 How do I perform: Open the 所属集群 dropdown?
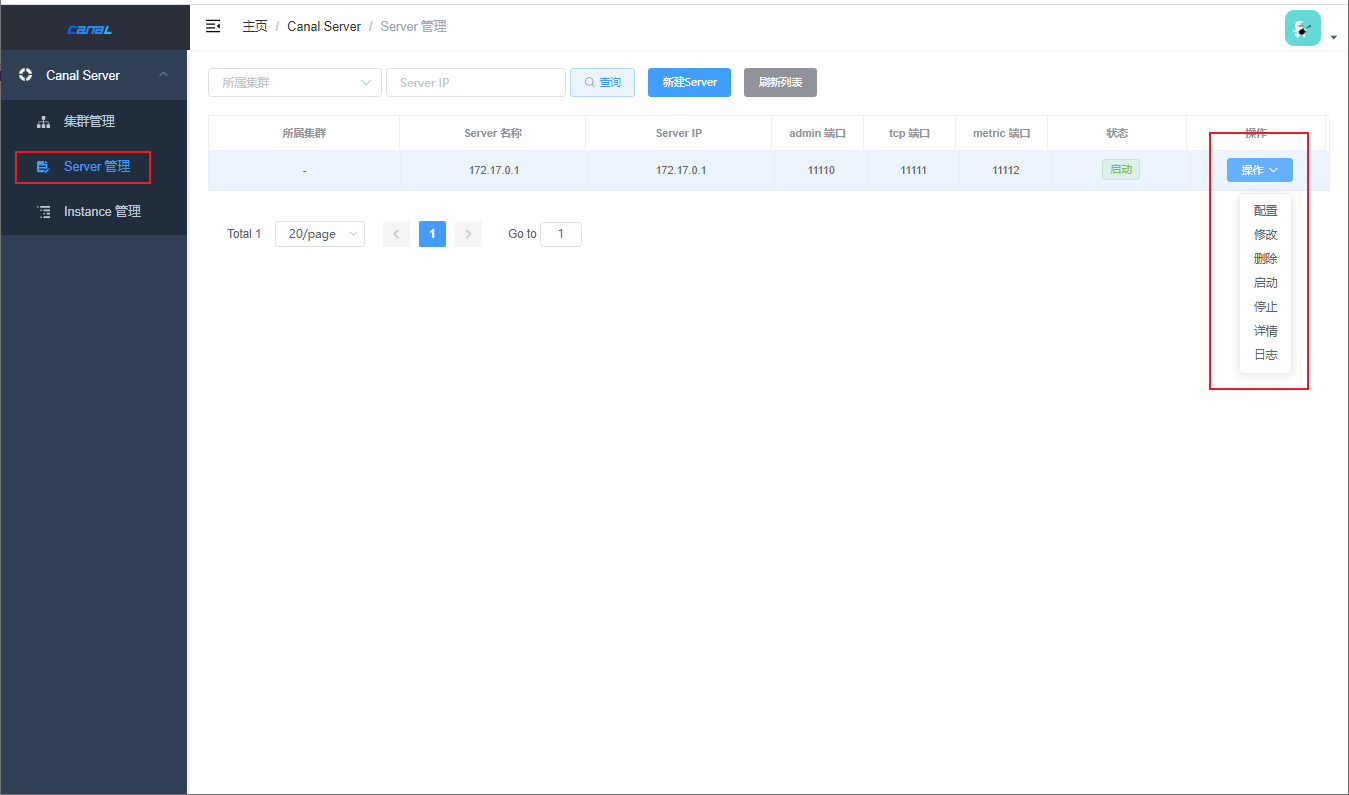click(295, 83)
